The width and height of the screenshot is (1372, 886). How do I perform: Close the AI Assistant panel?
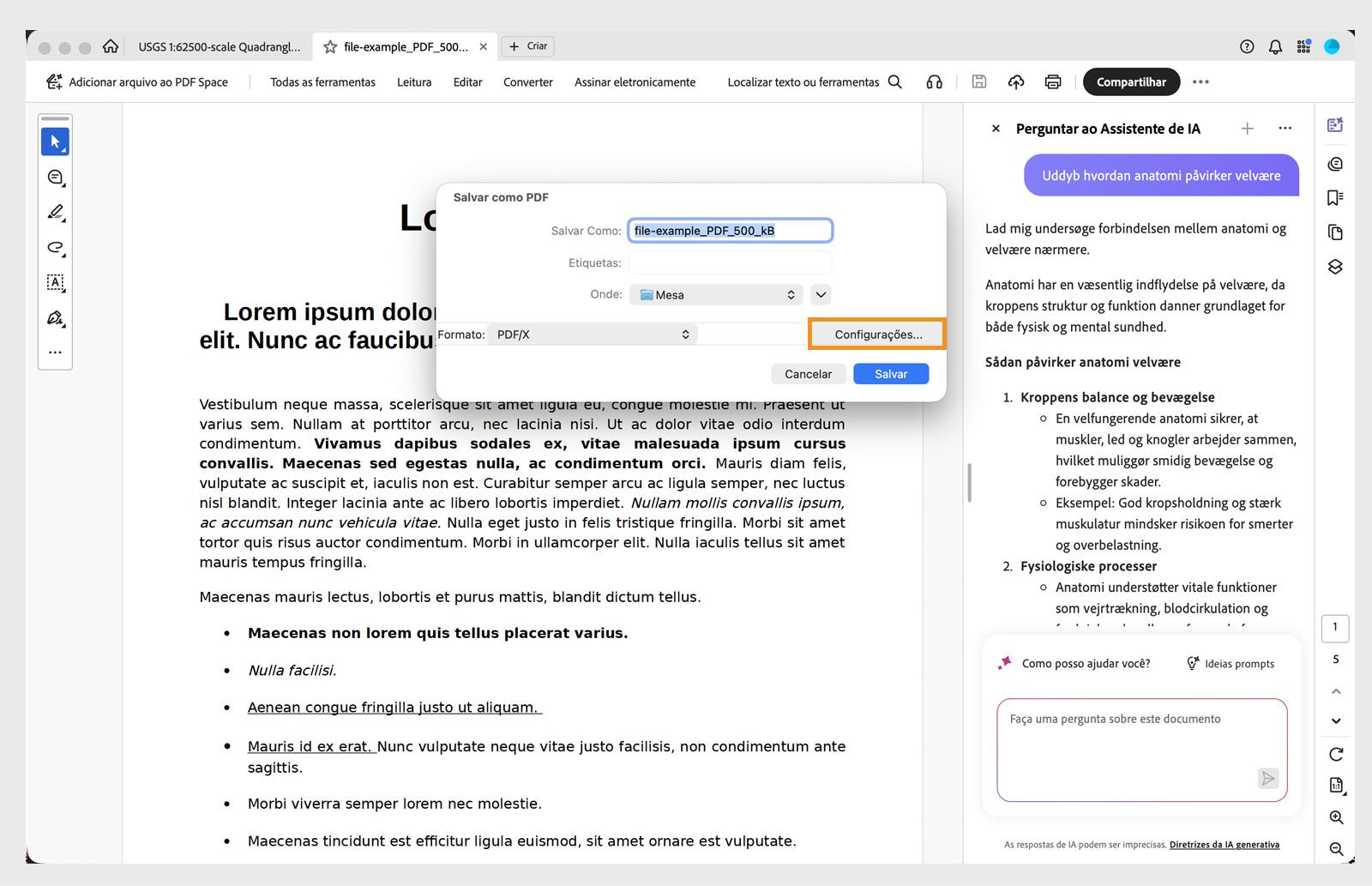pyautogui.click(x=996, y=129)
